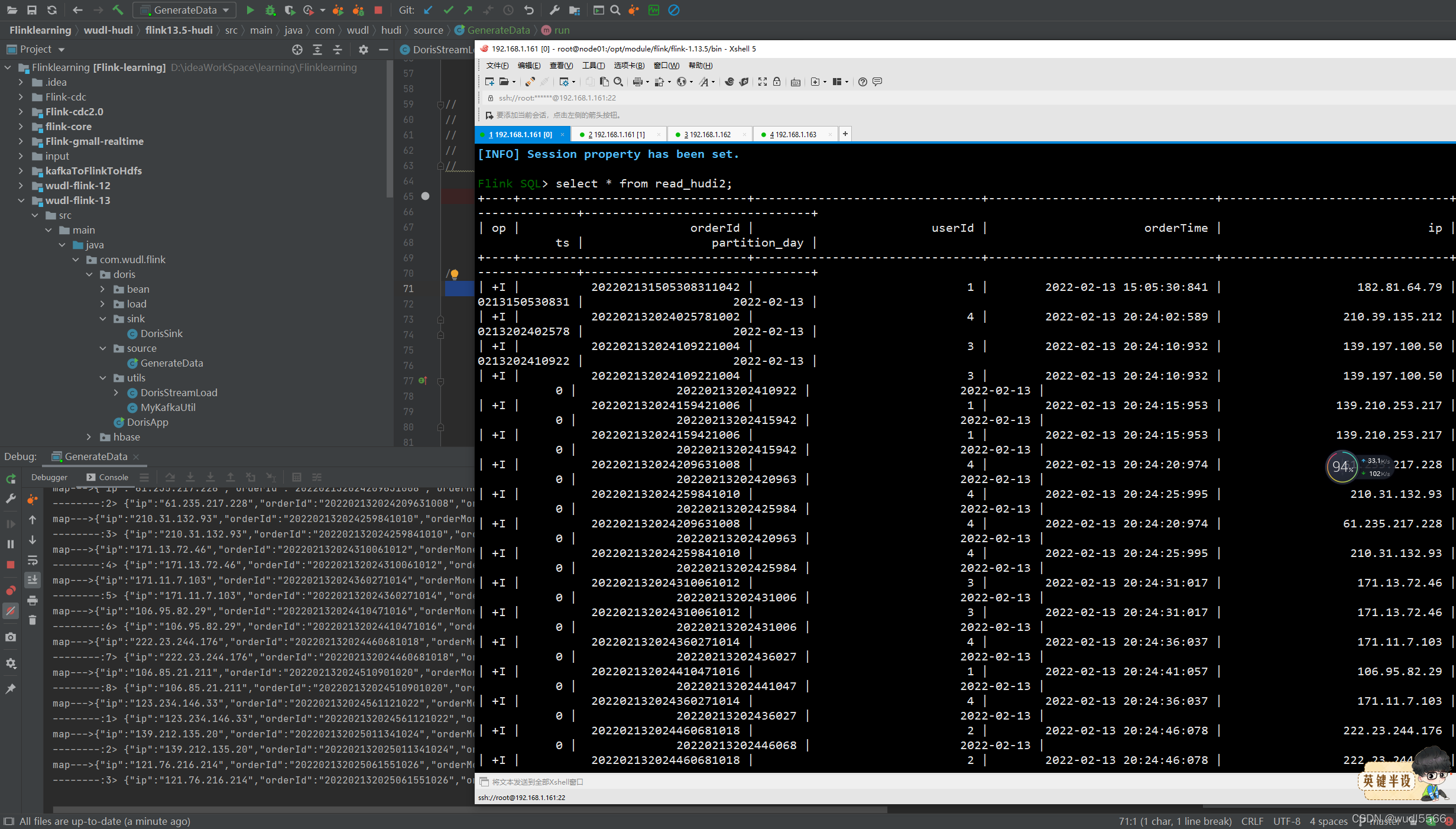Click Pause Program icon in Debug sidebar

11,544
